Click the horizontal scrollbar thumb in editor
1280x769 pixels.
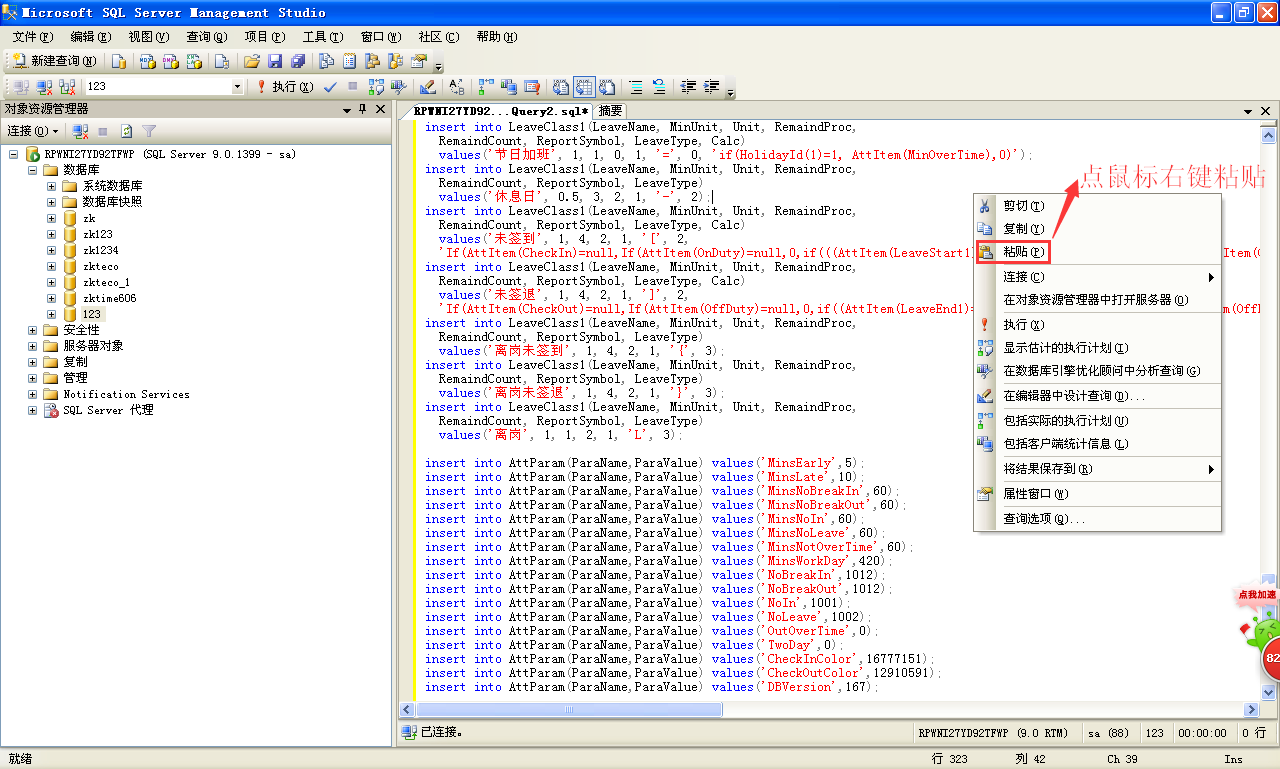click(568, 710)
